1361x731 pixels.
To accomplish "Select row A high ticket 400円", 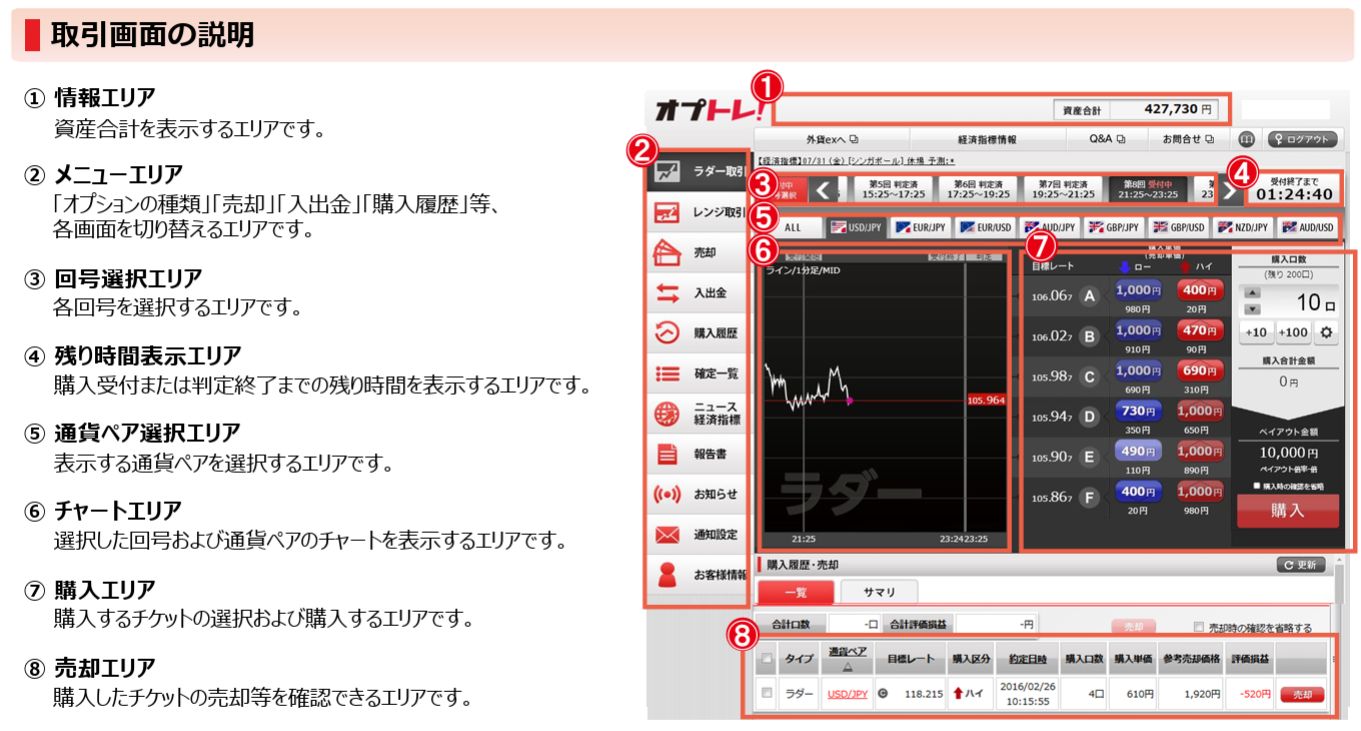I will click(x=1199, y=290).
